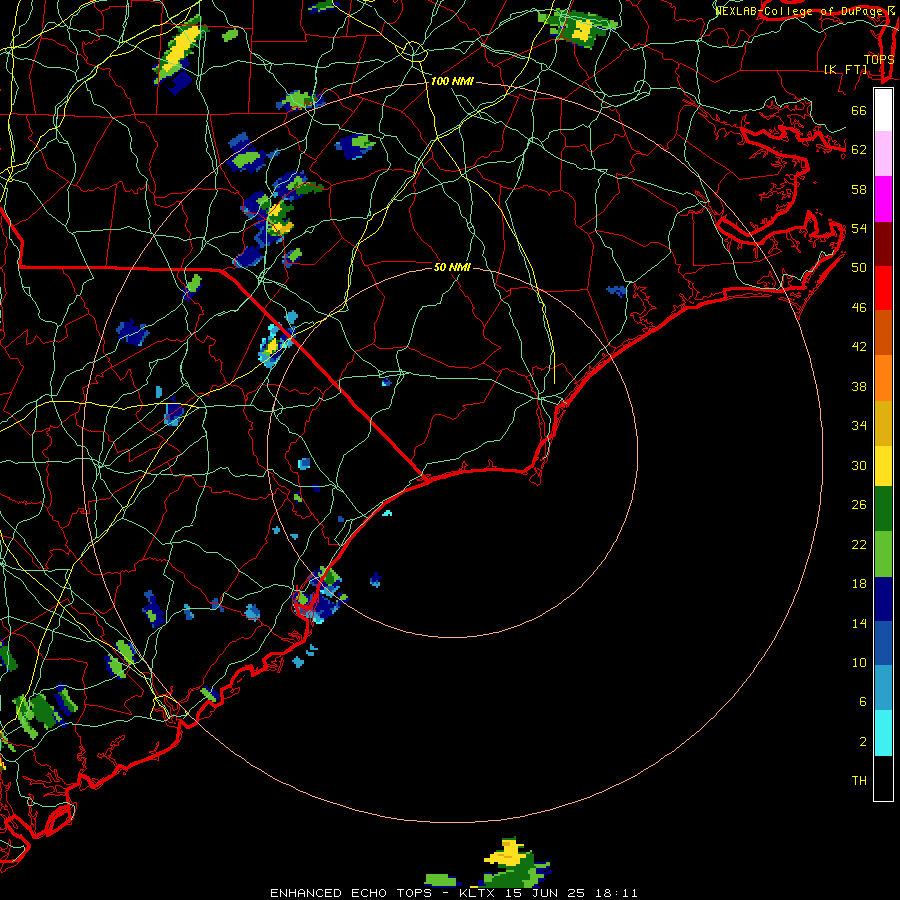The image size is (900, 900).
Task: Pick the dark maroon legend swatch
Action: click(883, 243)
